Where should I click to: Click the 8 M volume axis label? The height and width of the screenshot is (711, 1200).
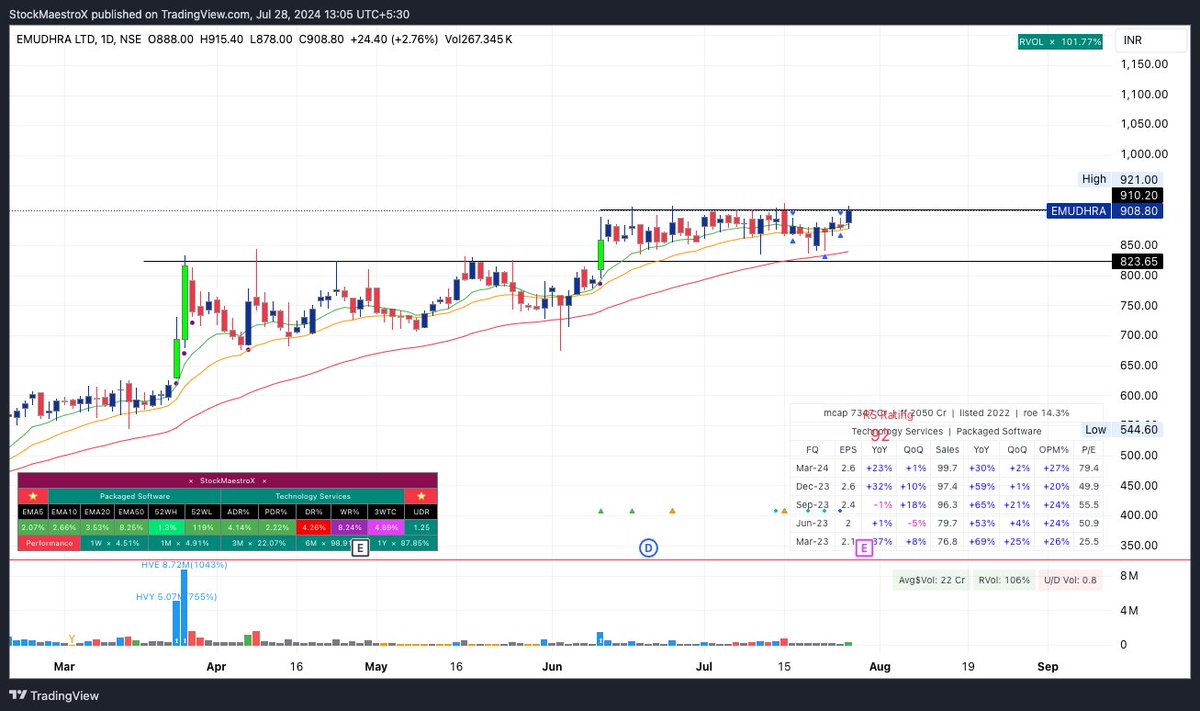[x=1129, y=576]
